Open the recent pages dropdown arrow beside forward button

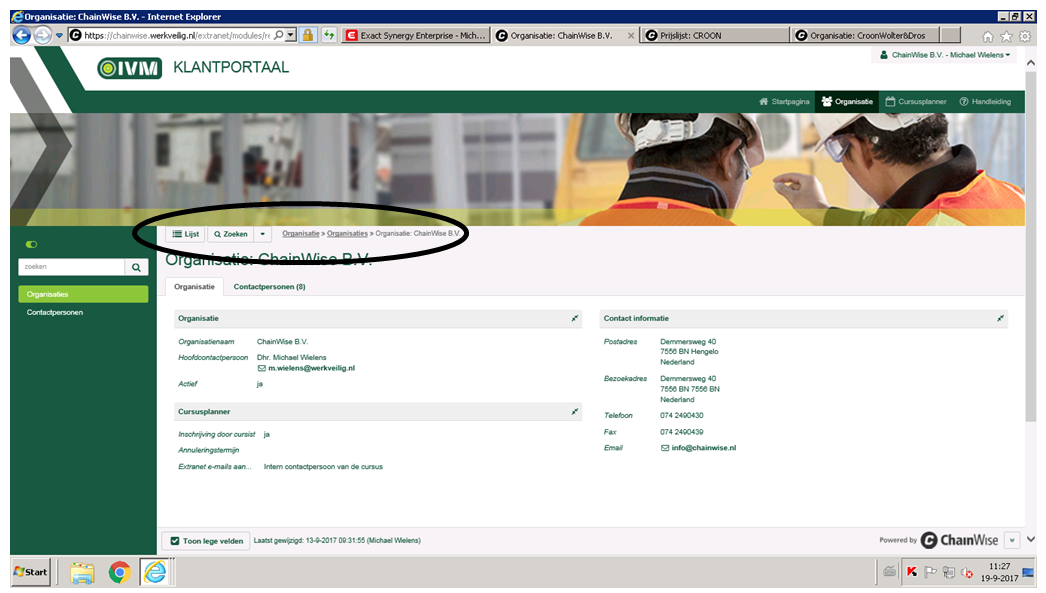[59, 35]
